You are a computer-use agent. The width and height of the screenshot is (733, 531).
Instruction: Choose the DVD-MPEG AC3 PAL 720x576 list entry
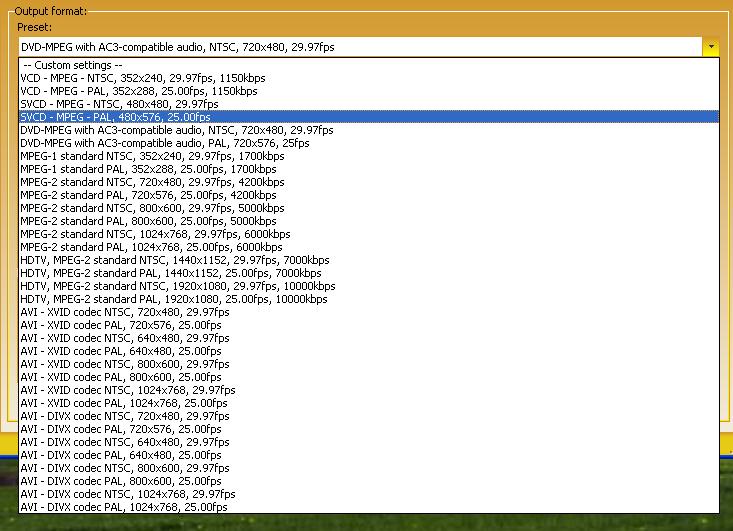pyautogui.click(x=369, y=143)
